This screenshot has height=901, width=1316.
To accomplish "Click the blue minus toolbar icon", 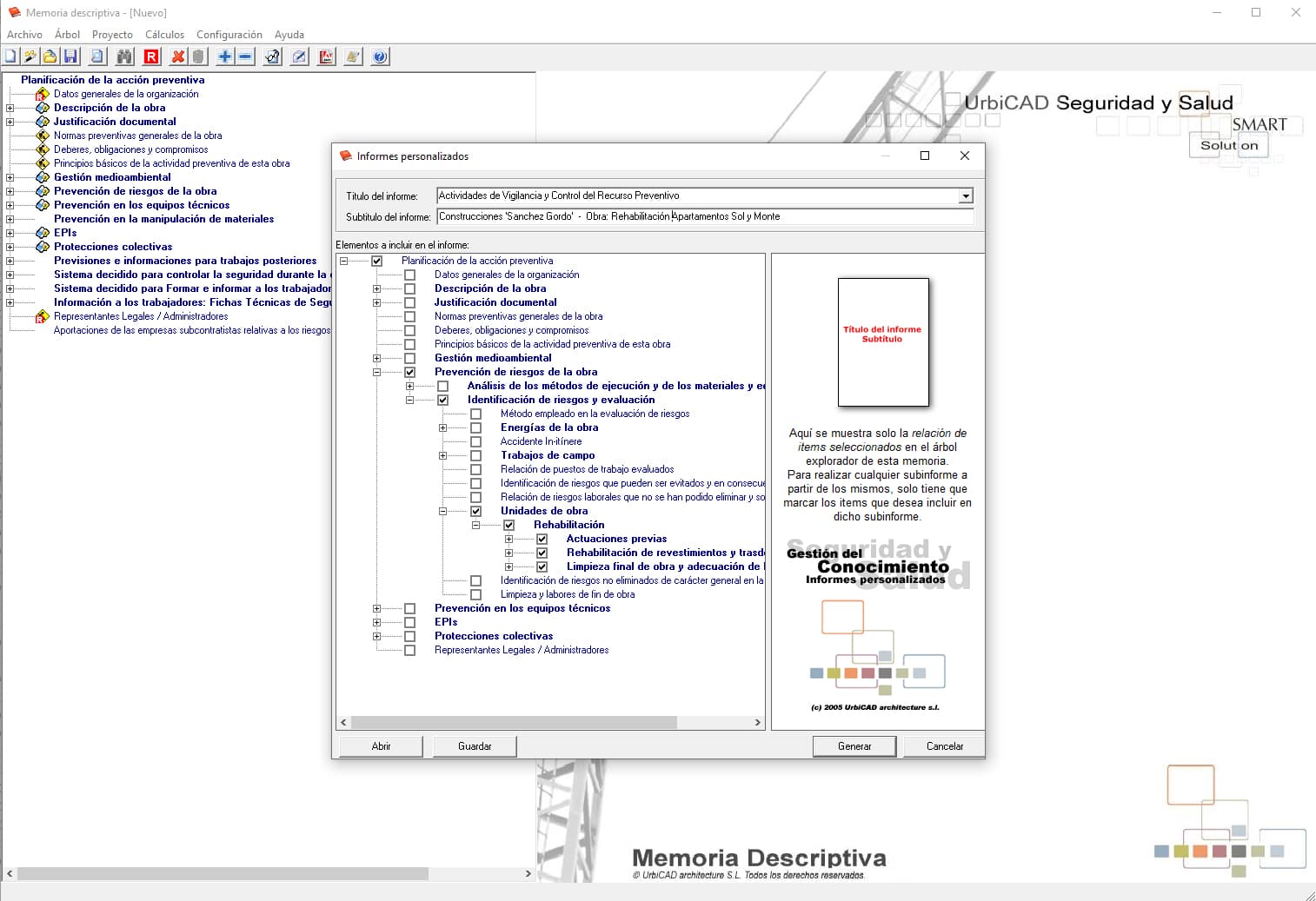I will tap(245, 56).
